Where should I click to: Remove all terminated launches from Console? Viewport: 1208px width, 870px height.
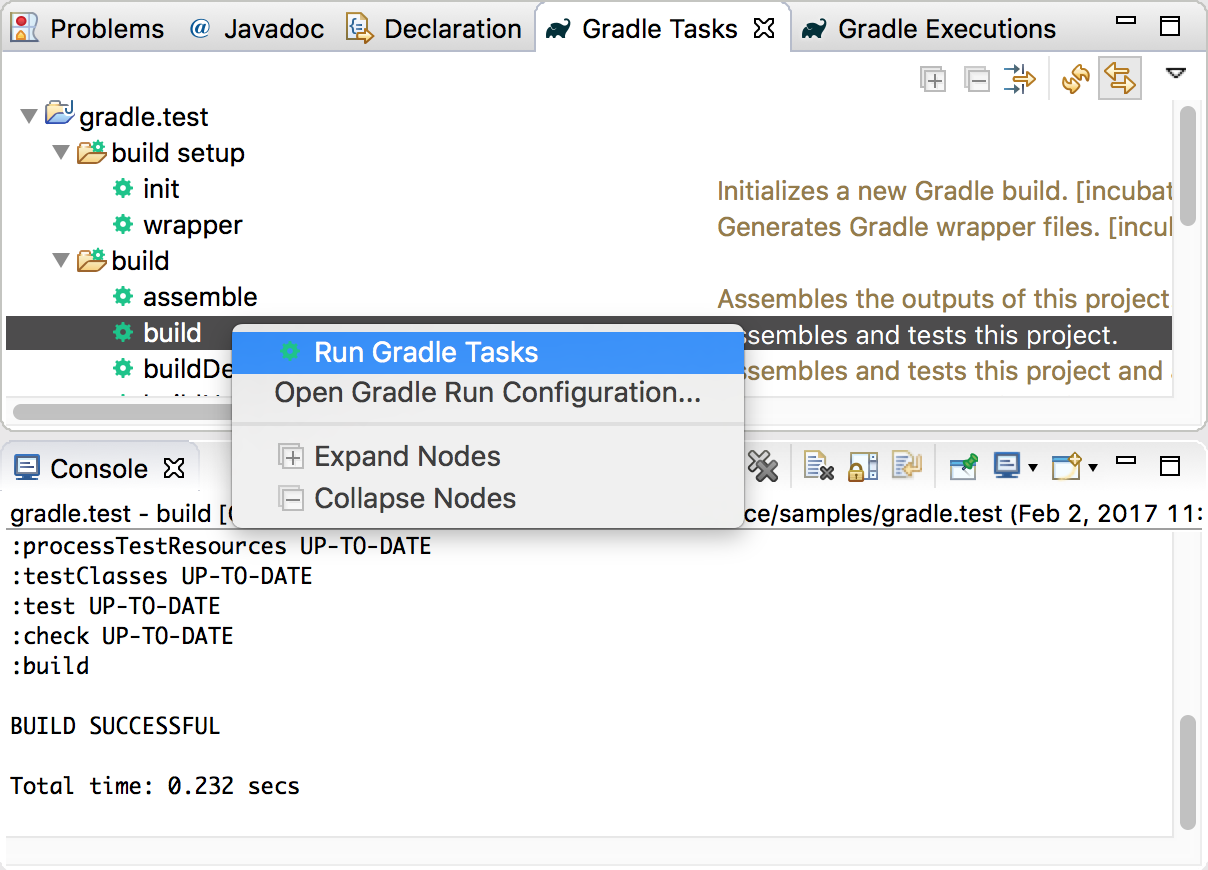click(763, 466)
